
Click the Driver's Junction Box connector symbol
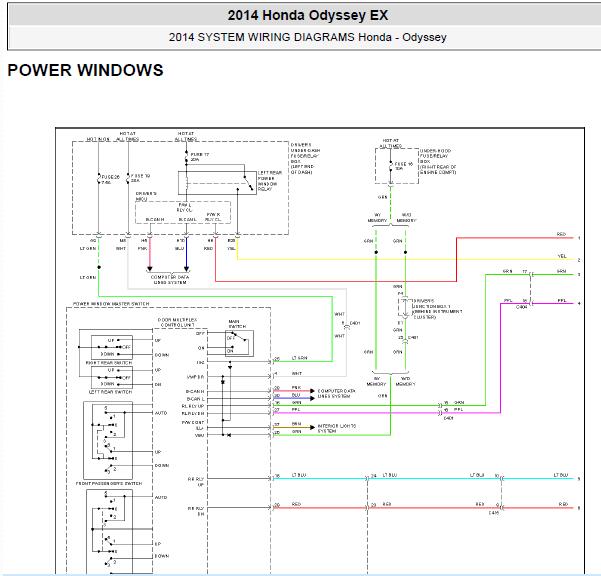[405, 307]
